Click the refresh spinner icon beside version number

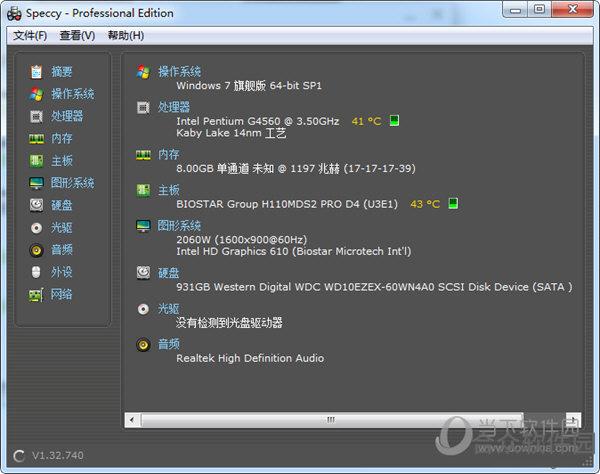coord(19,456)
